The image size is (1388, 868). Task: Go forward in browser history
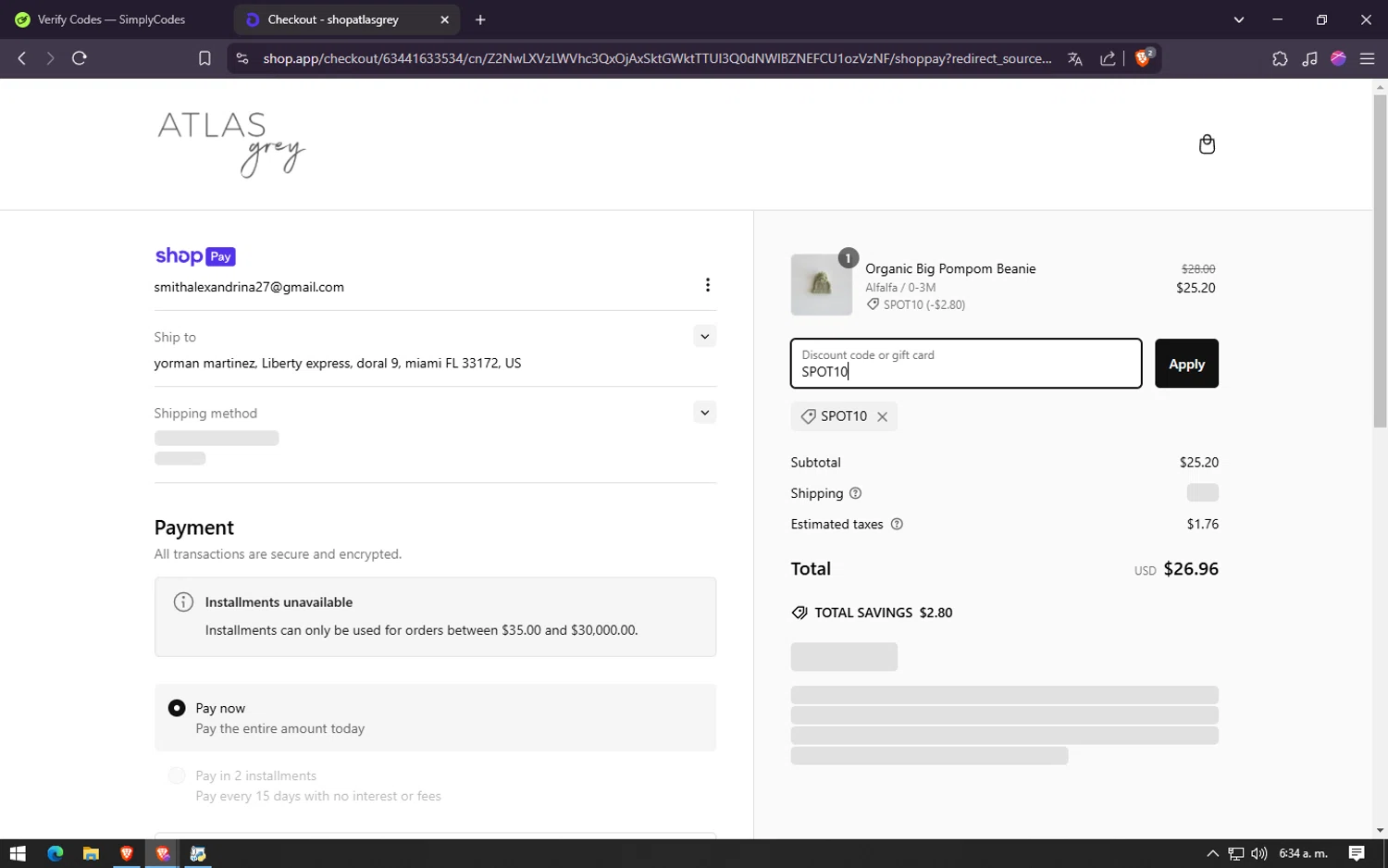50,58
